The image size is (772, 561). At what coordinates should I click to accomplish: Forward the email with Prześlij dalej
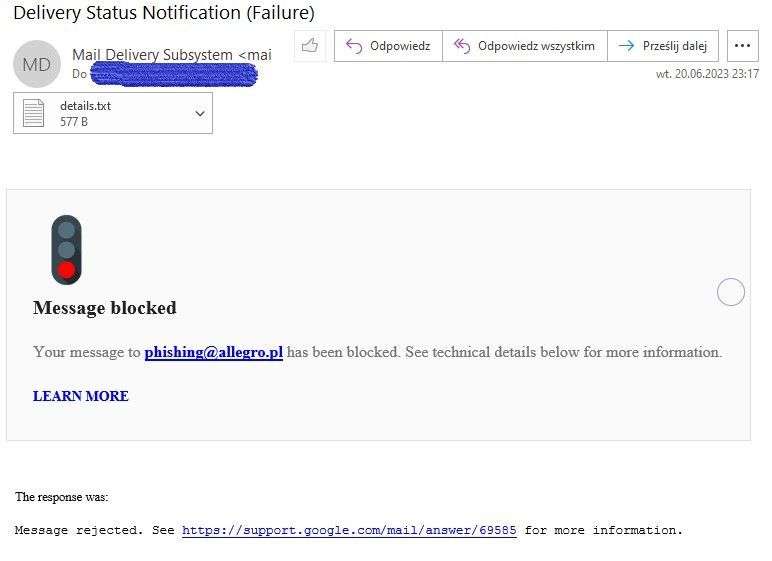pyautogui.click(x=662, y=46)
